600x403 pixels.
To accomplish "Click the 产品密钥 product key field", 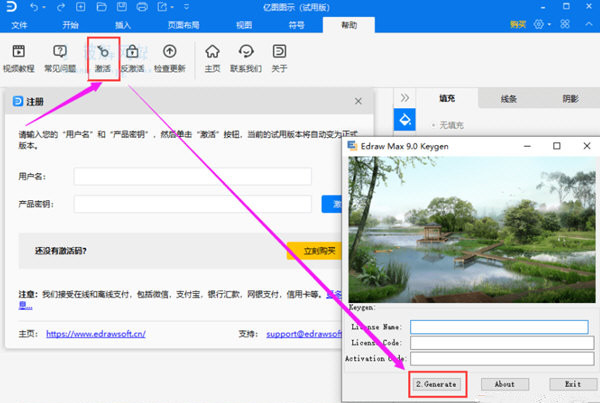I will click(x=192, y=204).
